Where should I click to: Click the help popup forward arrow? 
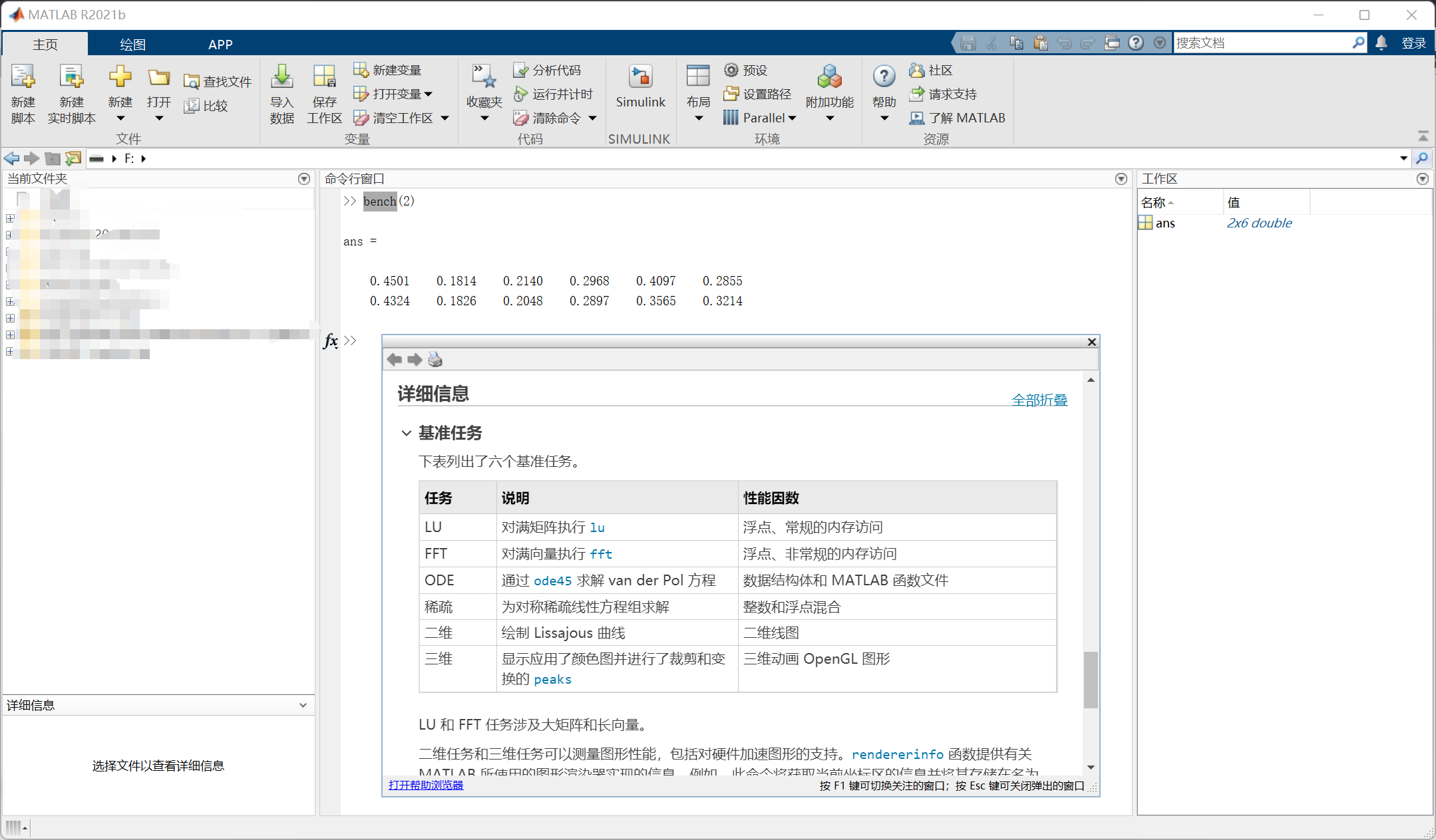415,360
